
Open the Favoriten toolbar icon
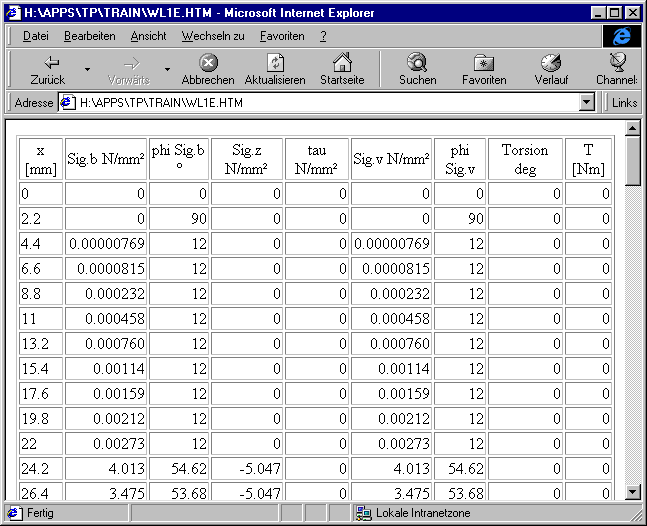484,63
